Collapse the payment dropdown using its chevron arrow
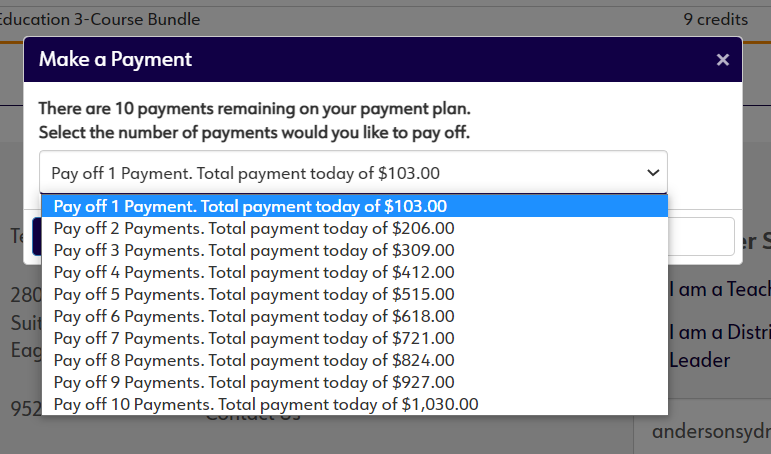771x454 pixels. pyautogui.click(x=653, y=173)
